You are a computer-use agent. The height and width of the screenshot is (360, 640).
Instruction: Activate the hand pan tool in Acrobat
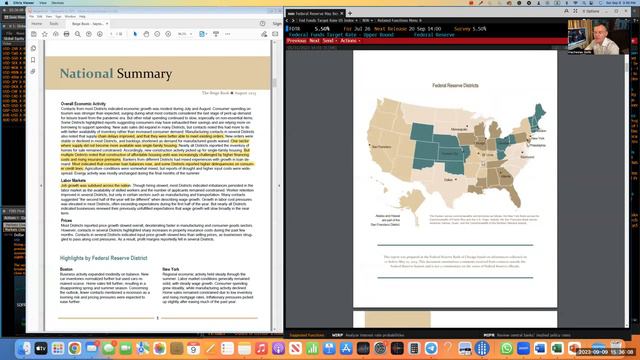[146, 34]
